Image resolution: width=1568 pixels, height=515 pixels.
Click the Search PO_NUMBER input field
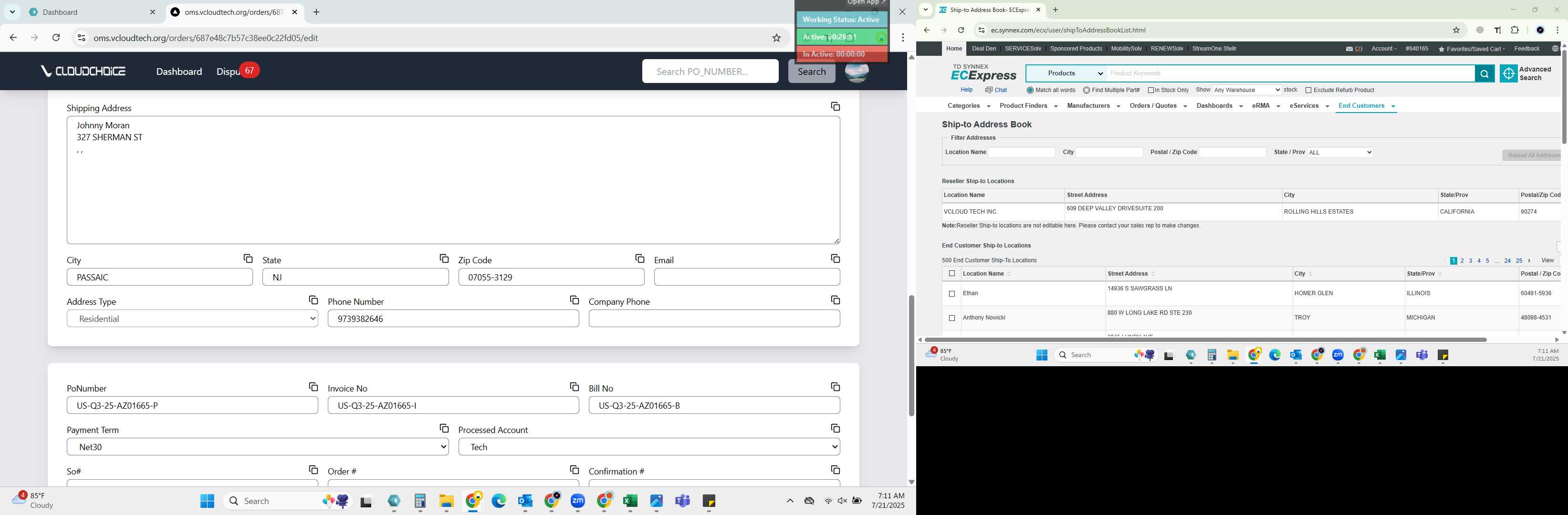[x=710, y=71]
